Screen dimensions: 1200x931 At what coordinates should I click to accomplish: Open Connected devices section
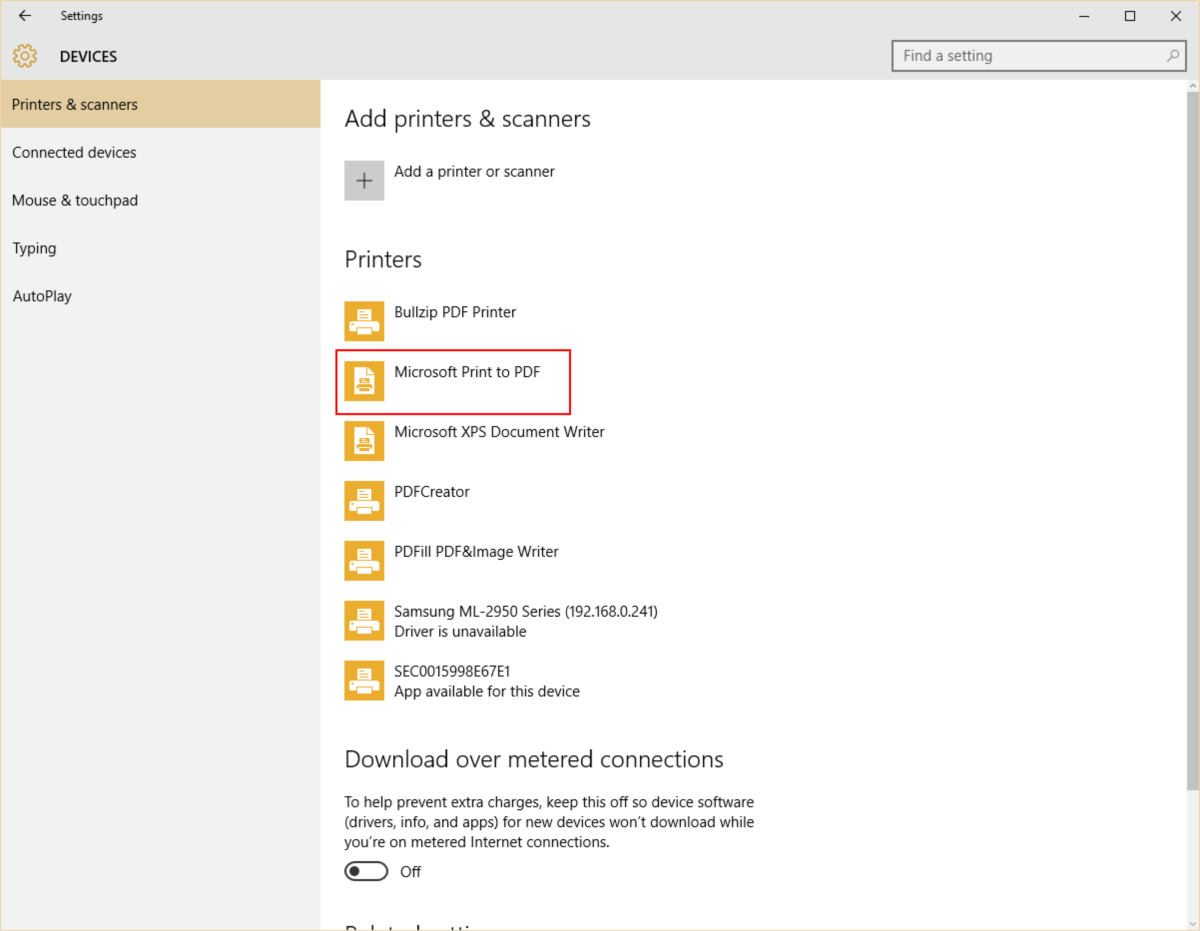click(160, 152)
